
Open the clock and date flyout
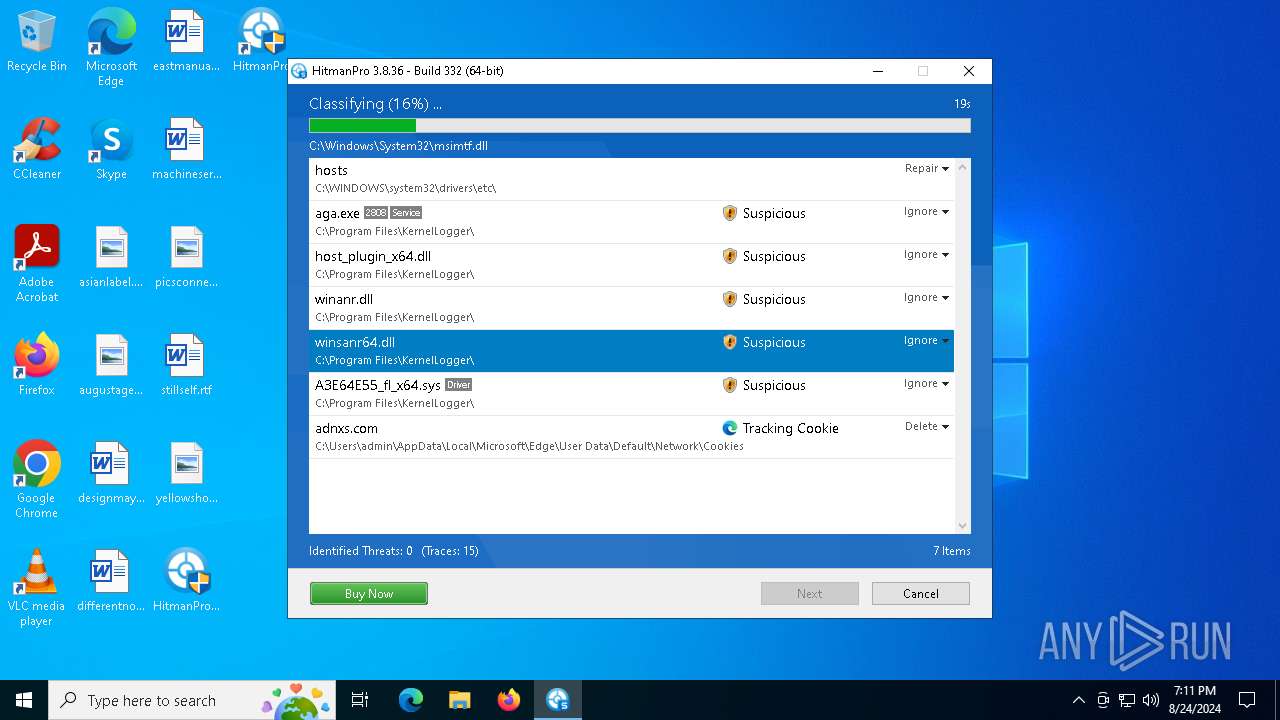(1195, 700)
